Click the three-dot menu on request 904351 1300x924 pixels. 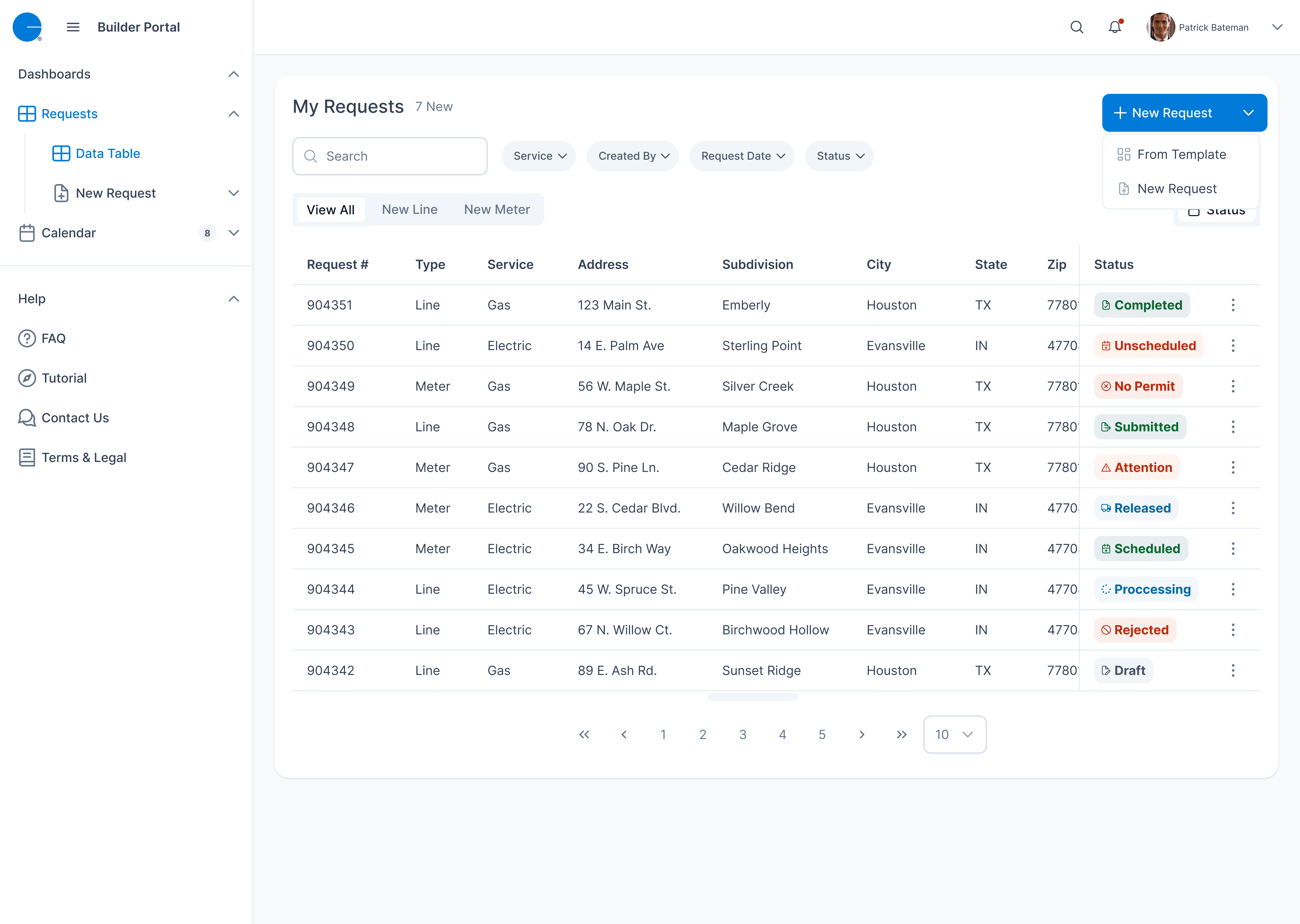1233,305
